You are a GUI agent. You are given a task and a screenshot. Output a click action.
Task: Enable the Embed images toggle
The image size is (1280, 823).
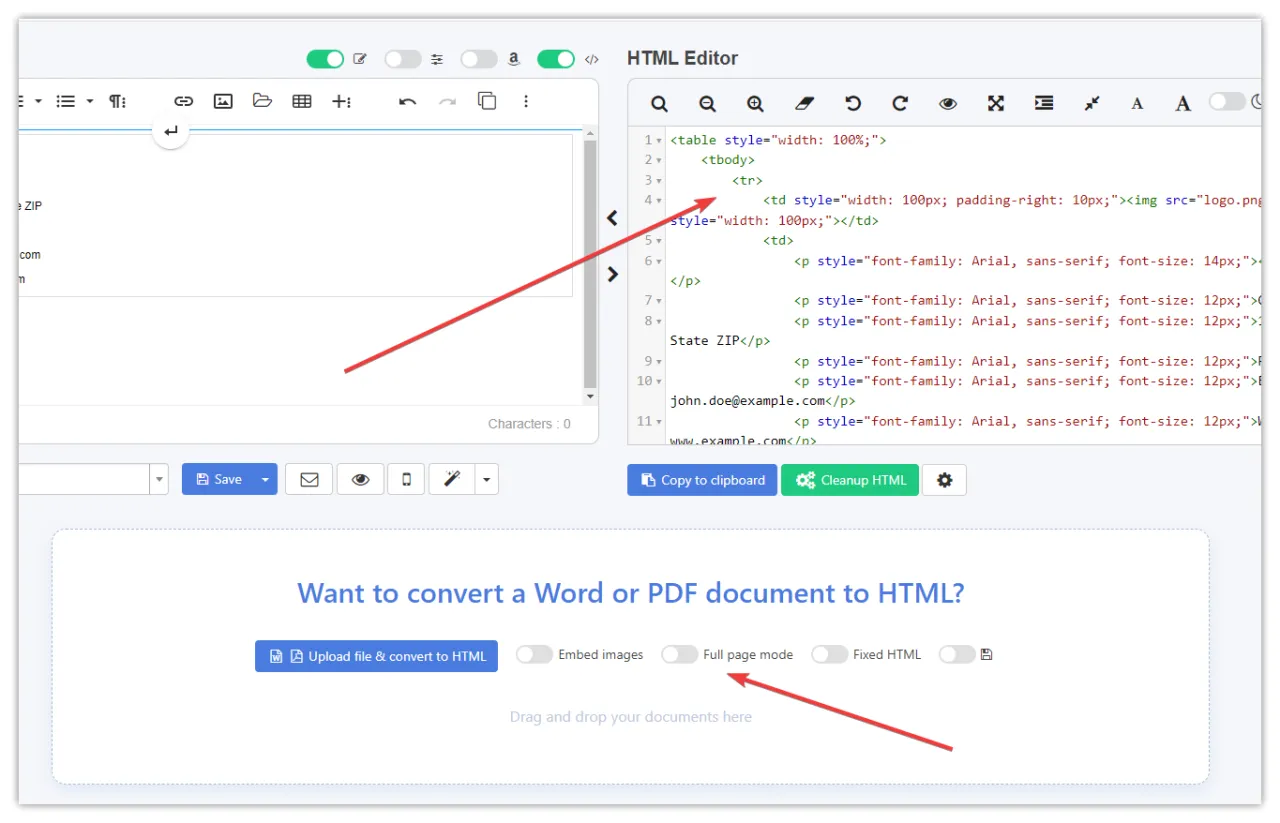pyautogui.click(x=534, y=654)
